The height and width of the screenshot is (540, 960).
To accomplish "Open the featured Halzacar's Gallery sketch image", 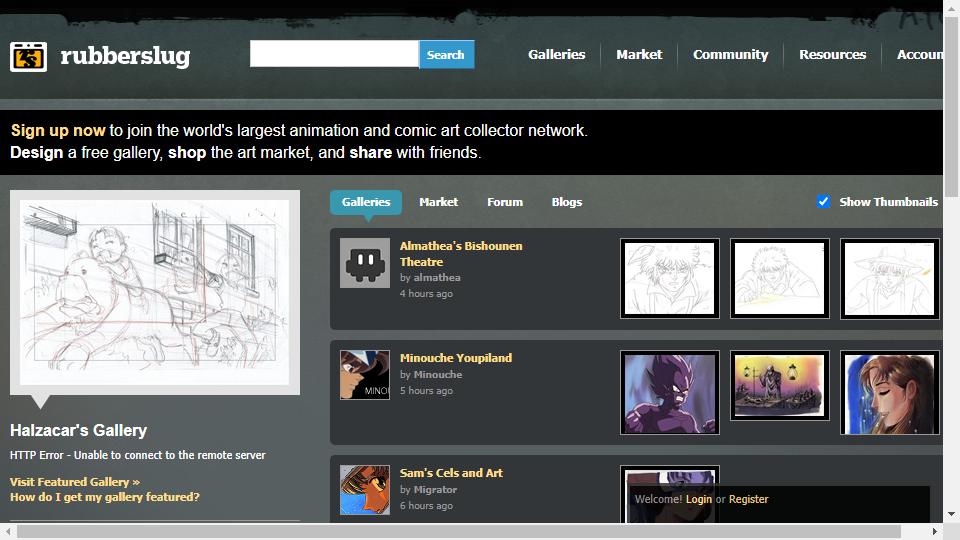I will (155, 292).
